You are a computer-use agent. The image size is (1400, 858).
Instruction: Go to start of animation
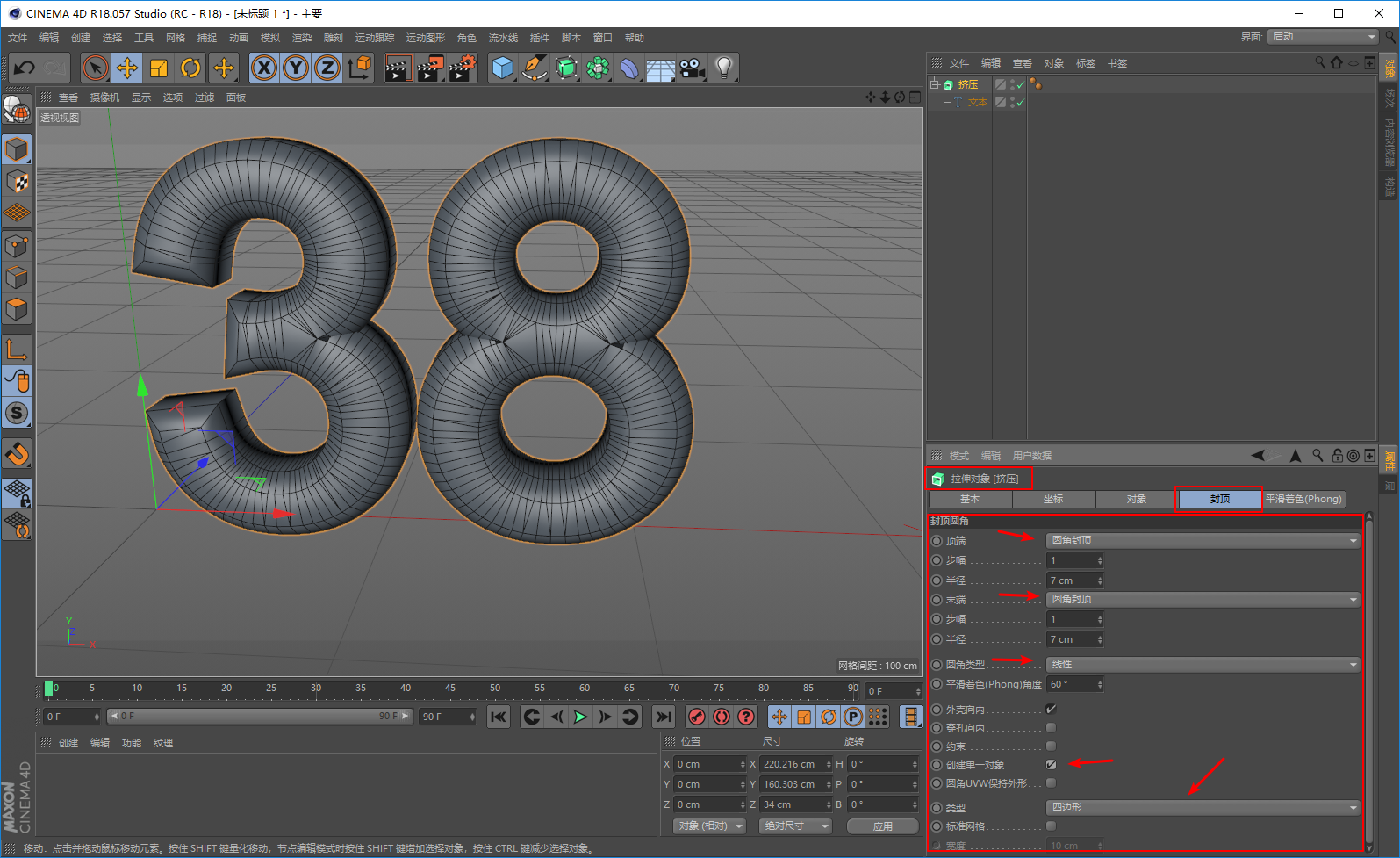499,717
